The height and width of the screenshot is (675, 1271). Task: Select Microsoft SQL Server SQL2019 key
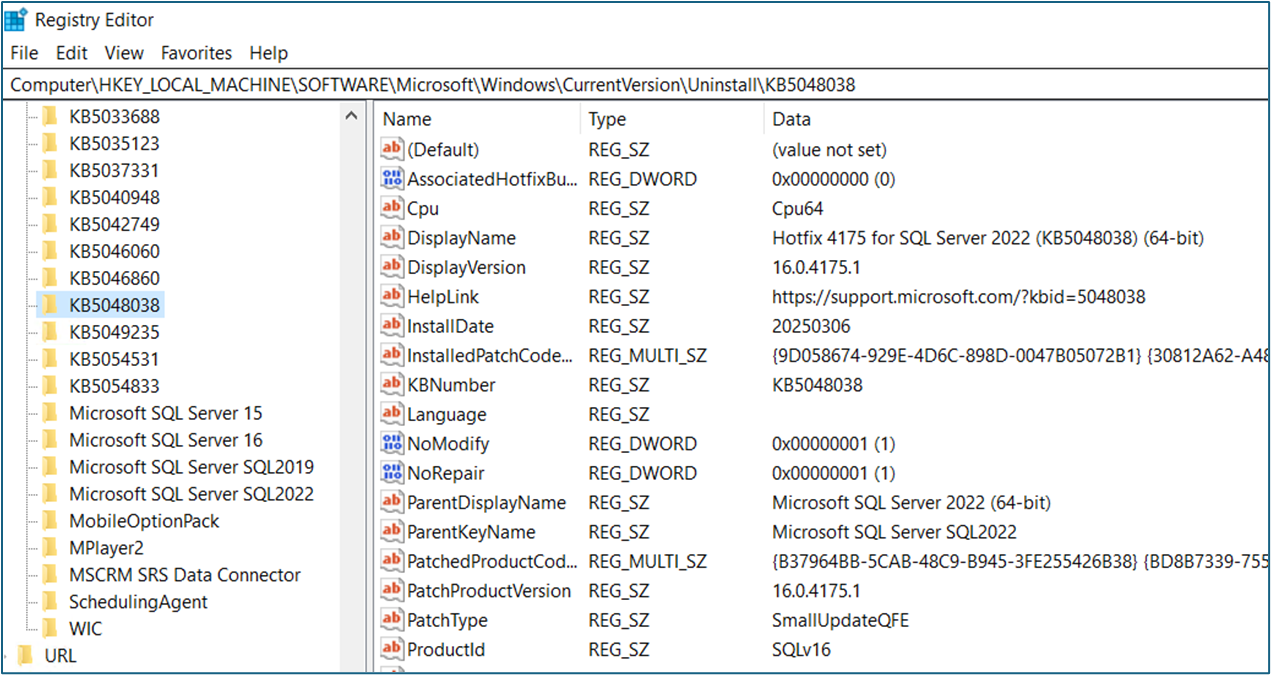(x=191, y=467)
